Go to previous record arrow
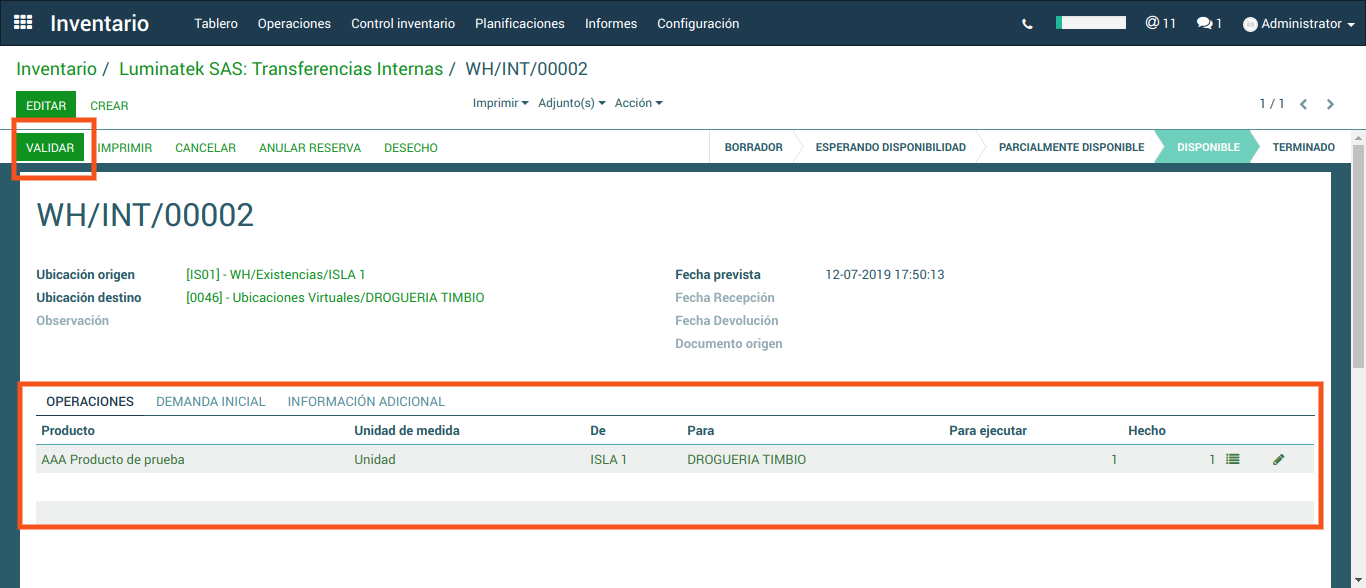The image size is (1366, 588). tap(1304, 104)
